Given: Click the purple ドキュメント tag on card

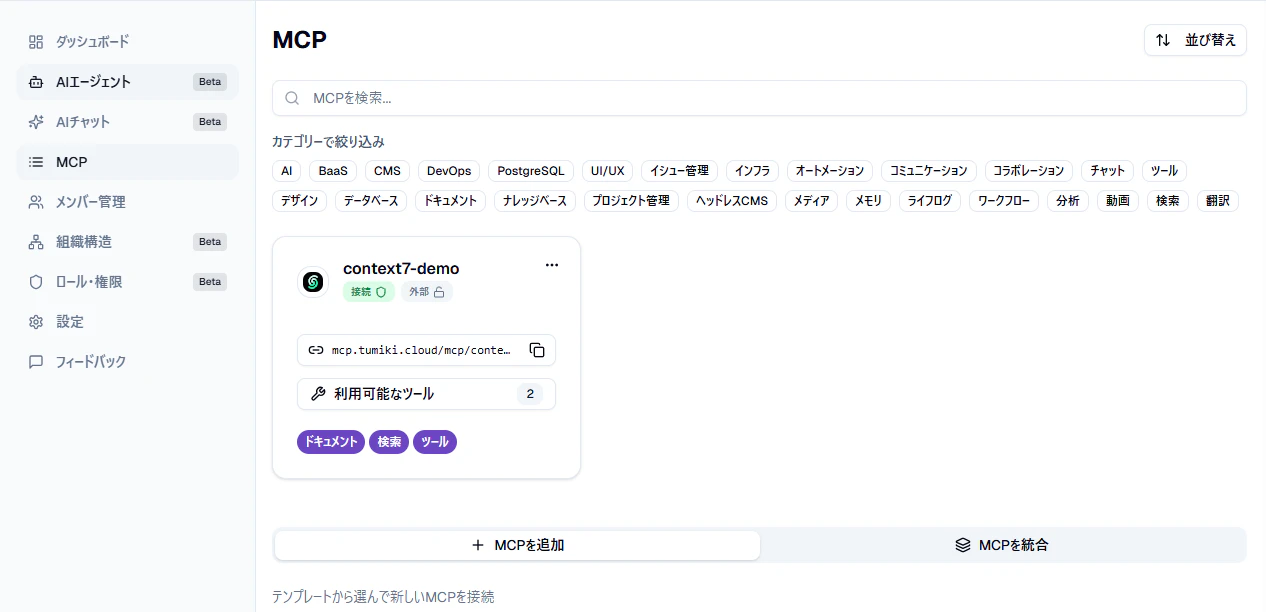Looking at the screenshot, I should click(331, 442).
